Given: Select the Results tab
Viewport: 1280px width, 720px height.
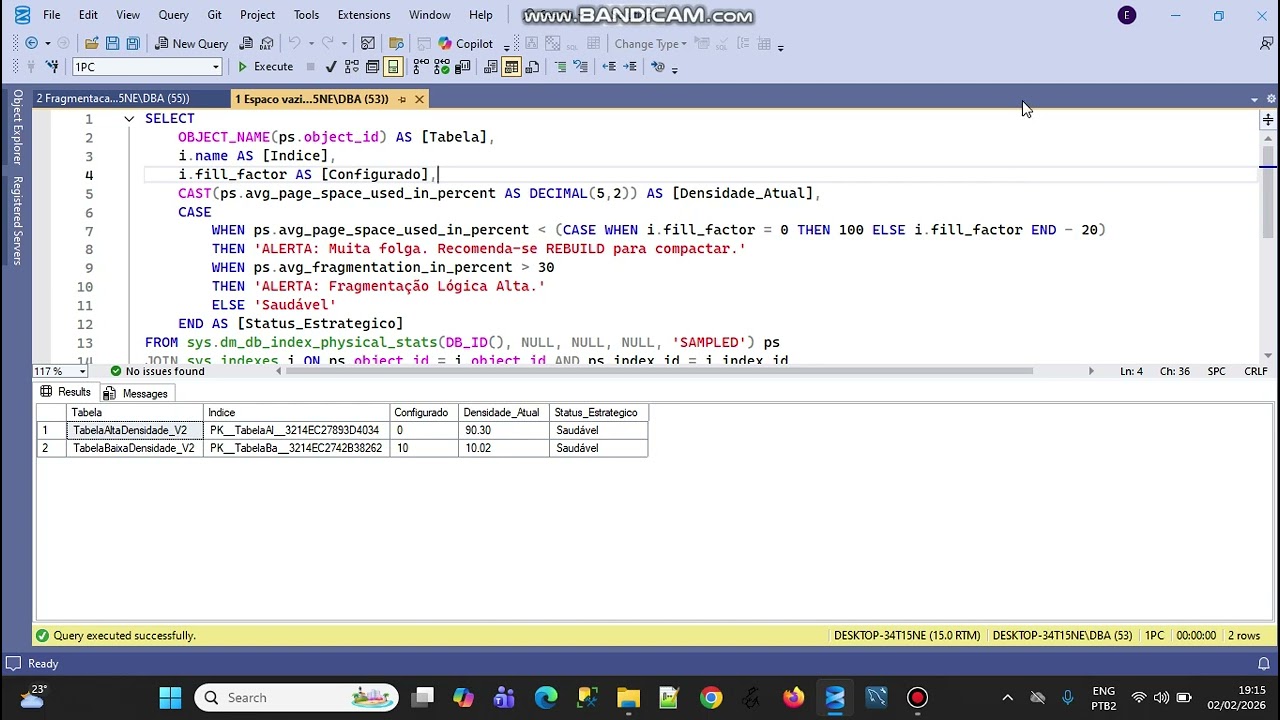Looking at the screenshot, I should [66, 392].
